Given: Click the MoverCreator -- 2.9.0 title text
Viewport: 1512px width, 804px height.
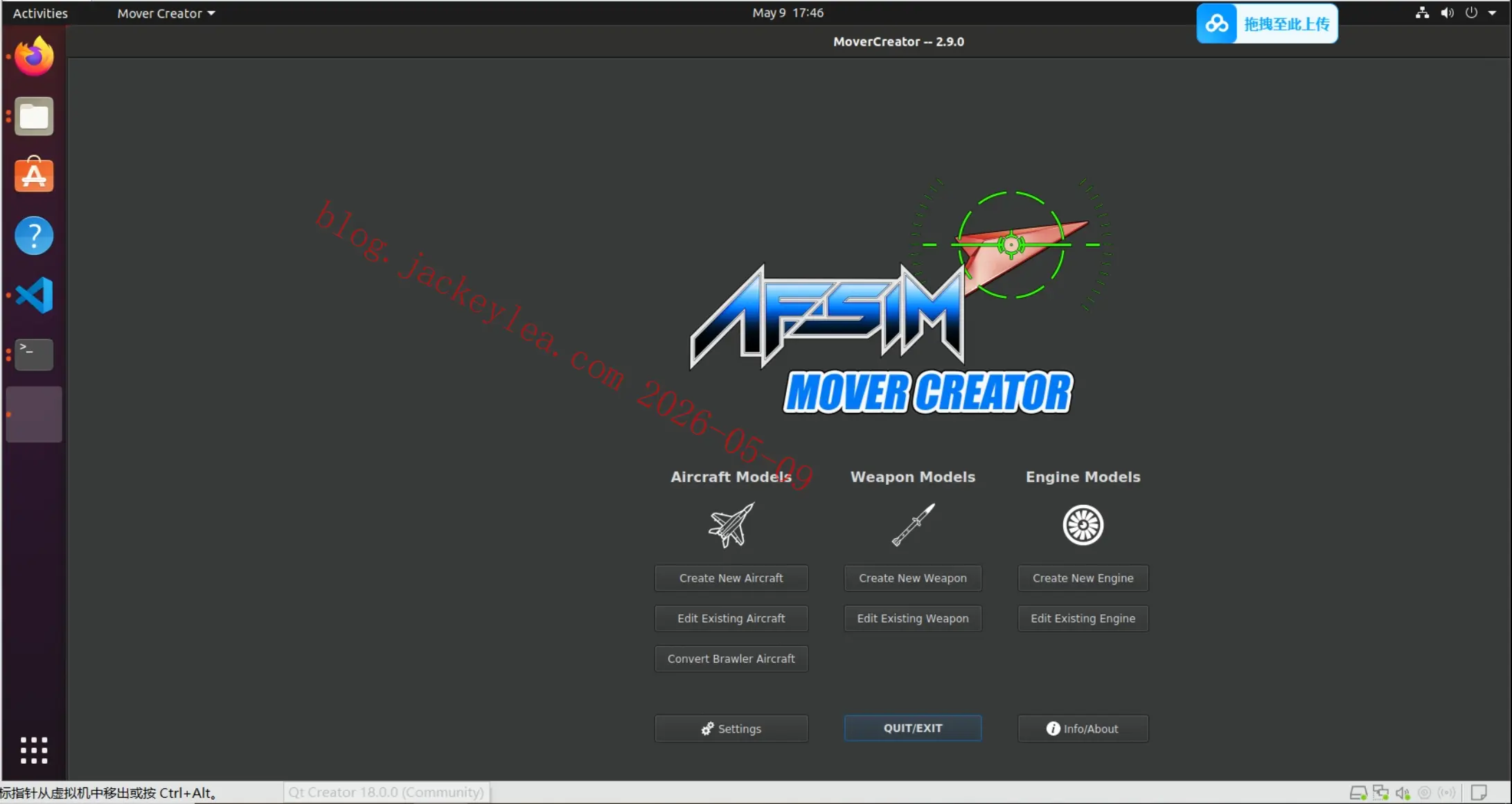Looking at the screenshot, I should tap(898, 42).
